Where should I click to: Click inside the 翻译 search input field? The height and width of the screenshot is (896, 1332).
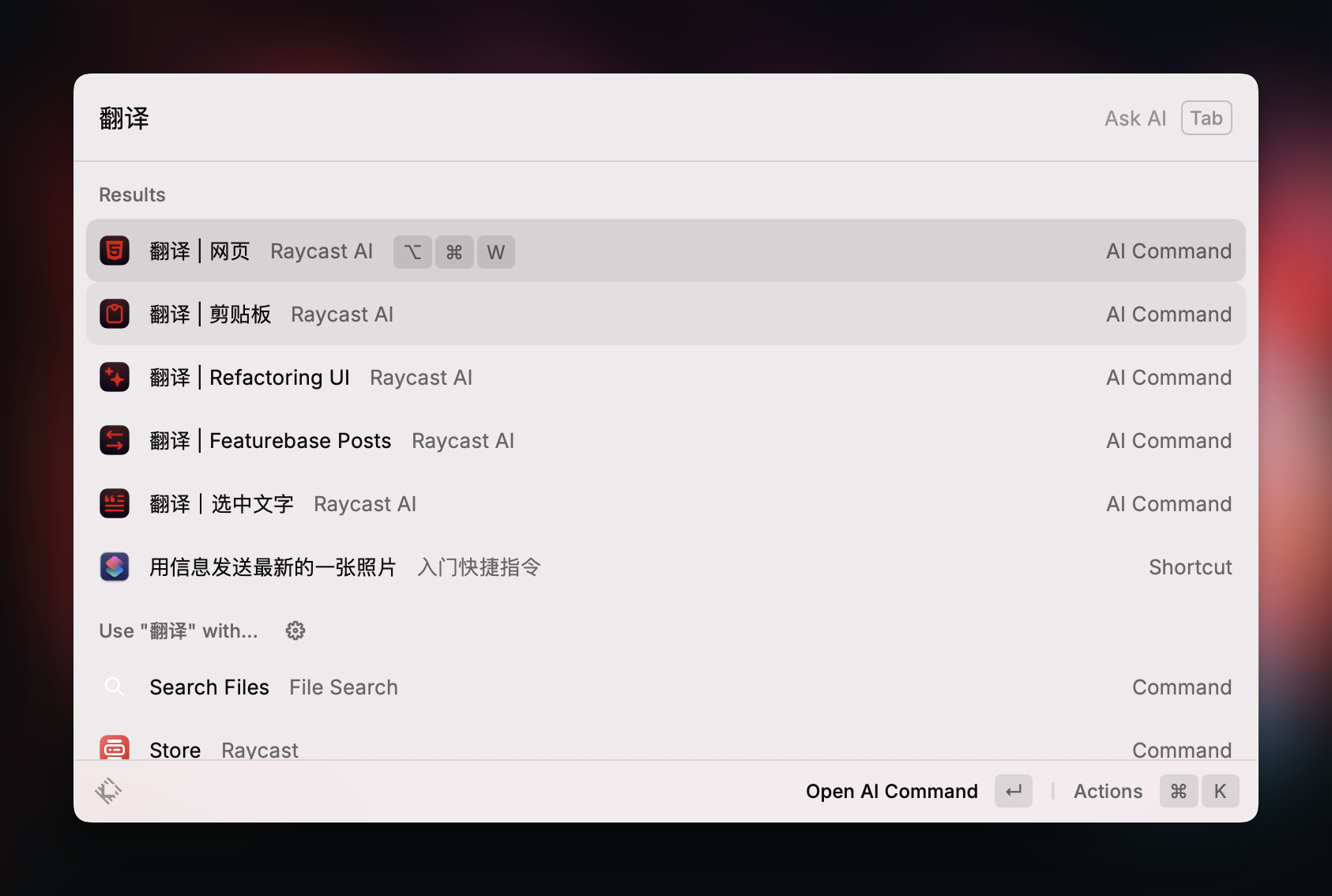click(316, 118)
